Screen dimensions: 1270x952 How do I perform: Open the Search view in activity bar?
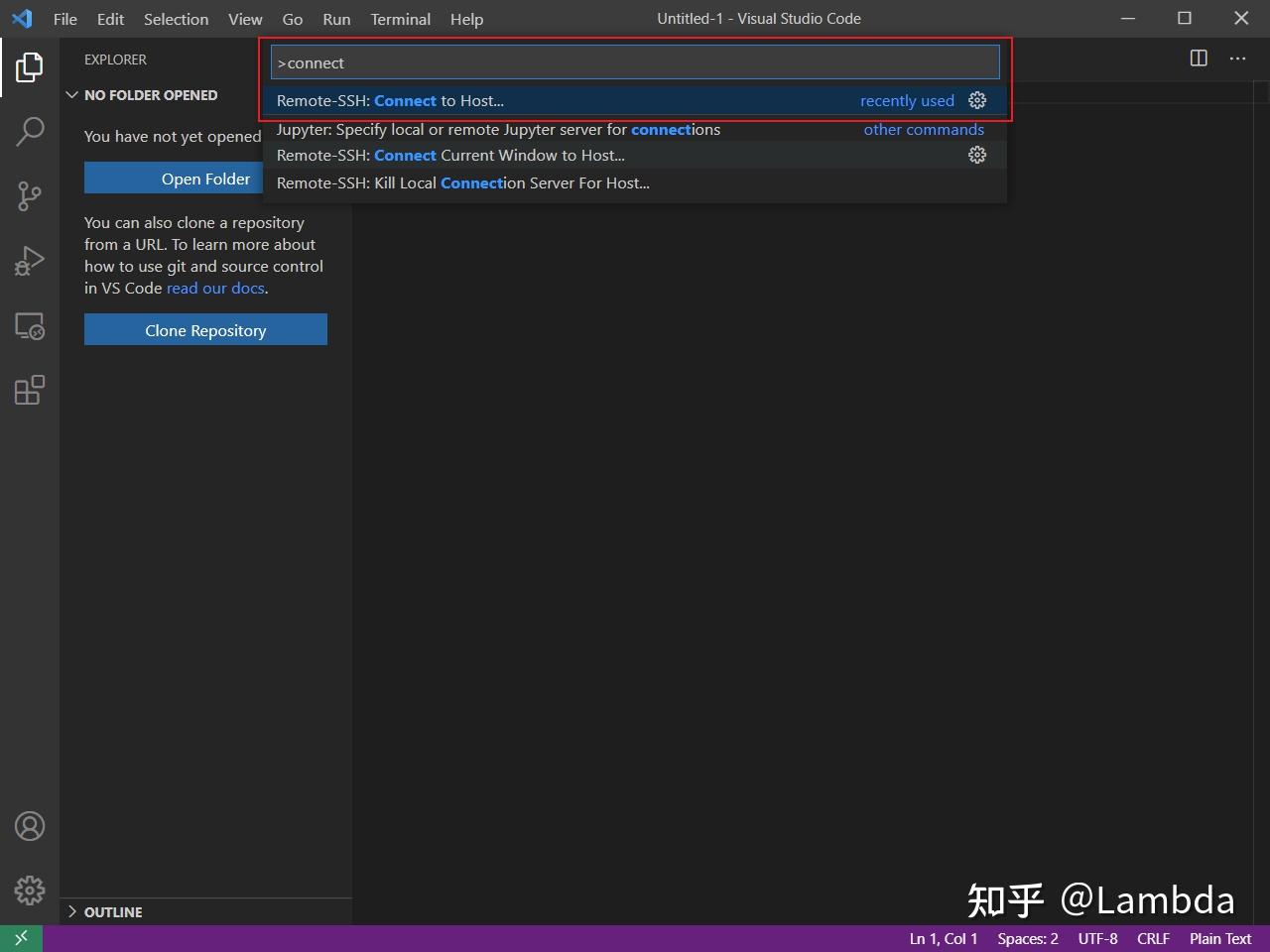29,131
